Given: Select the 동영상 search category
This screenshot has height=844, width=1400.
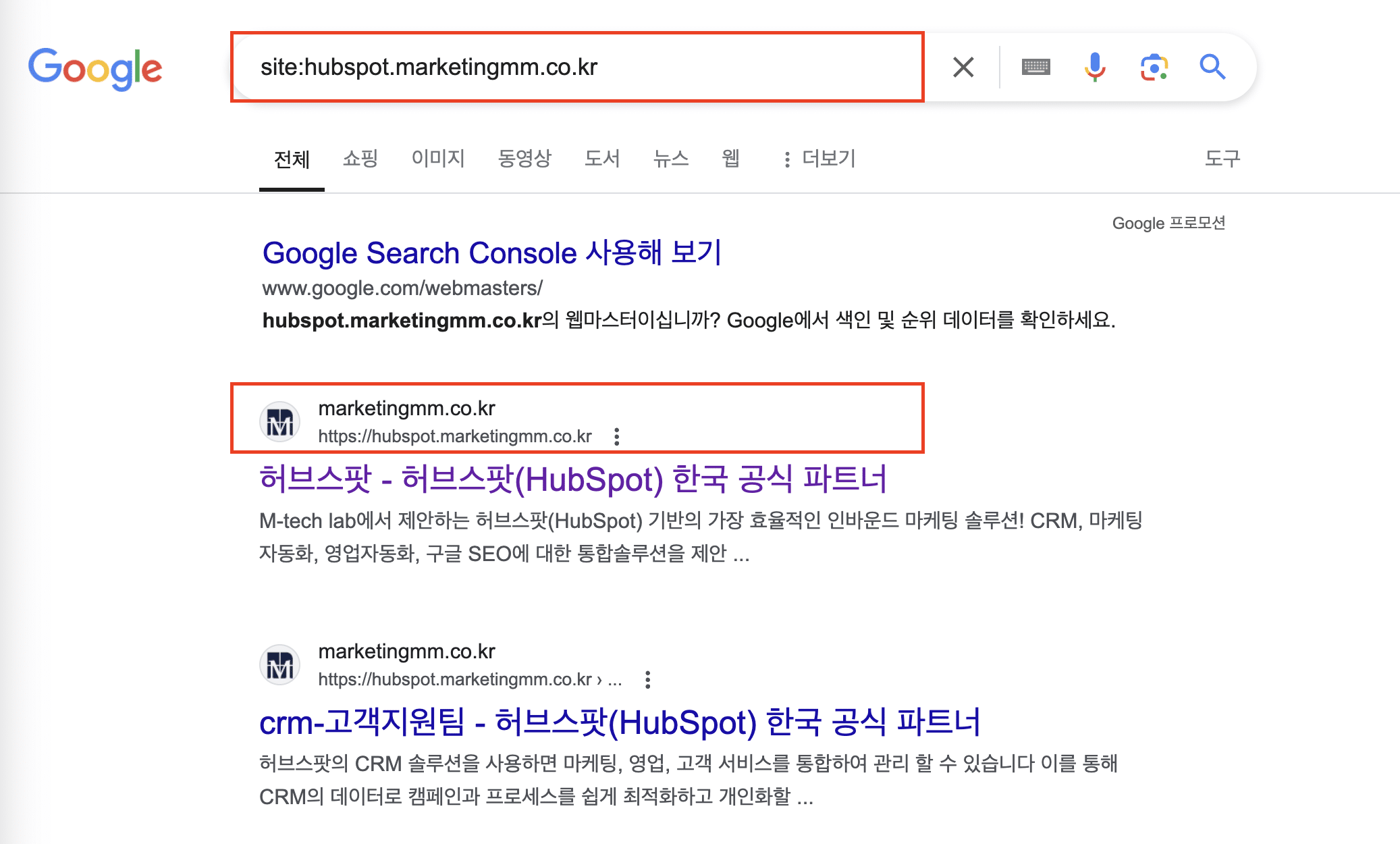Looking at the screenshot, I should 524,159.
